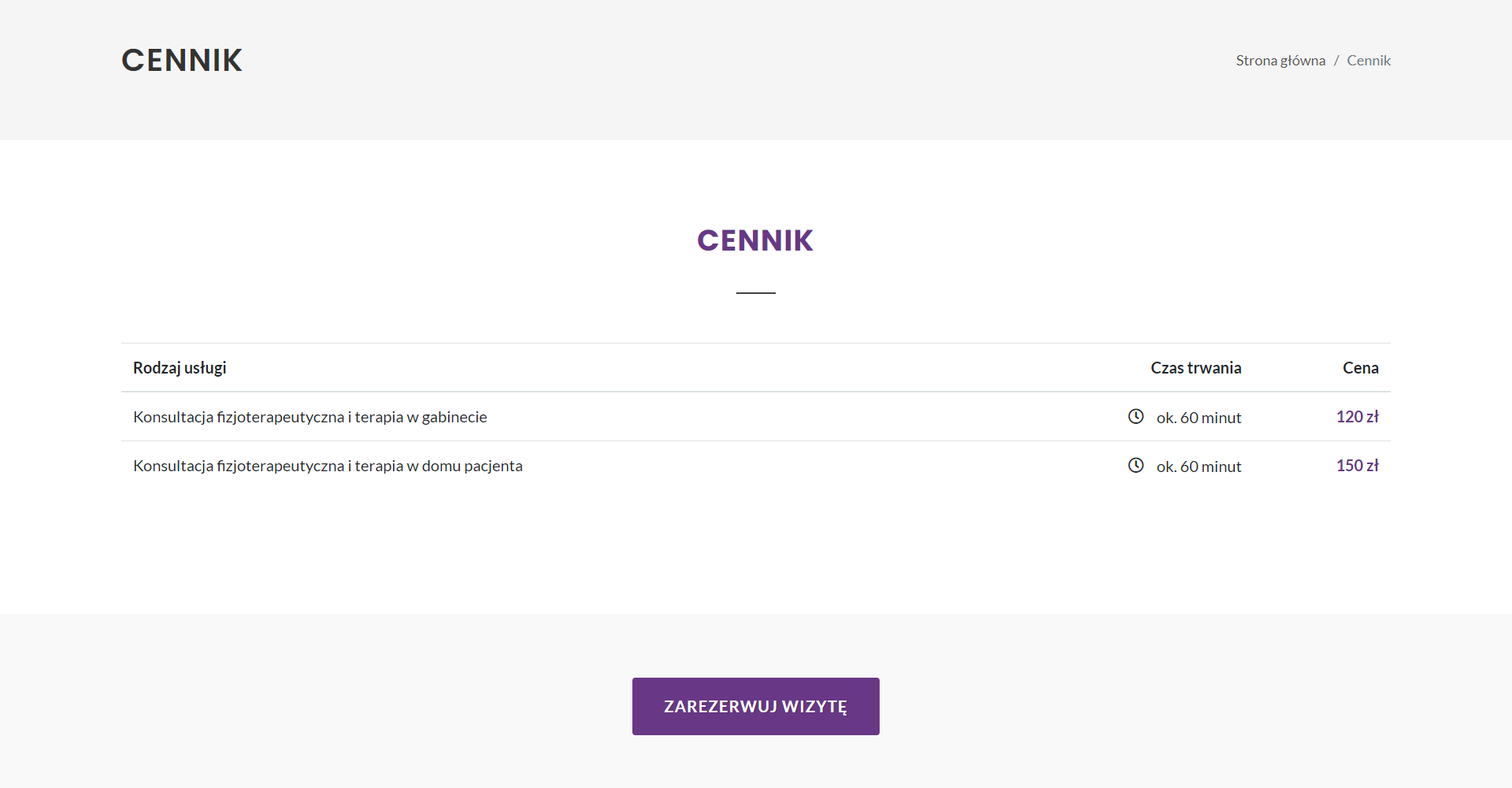Viewport: 1512px width, 788px height.
Task: Open the Strona główna breadcrumb link
Action: [1280, 61]
